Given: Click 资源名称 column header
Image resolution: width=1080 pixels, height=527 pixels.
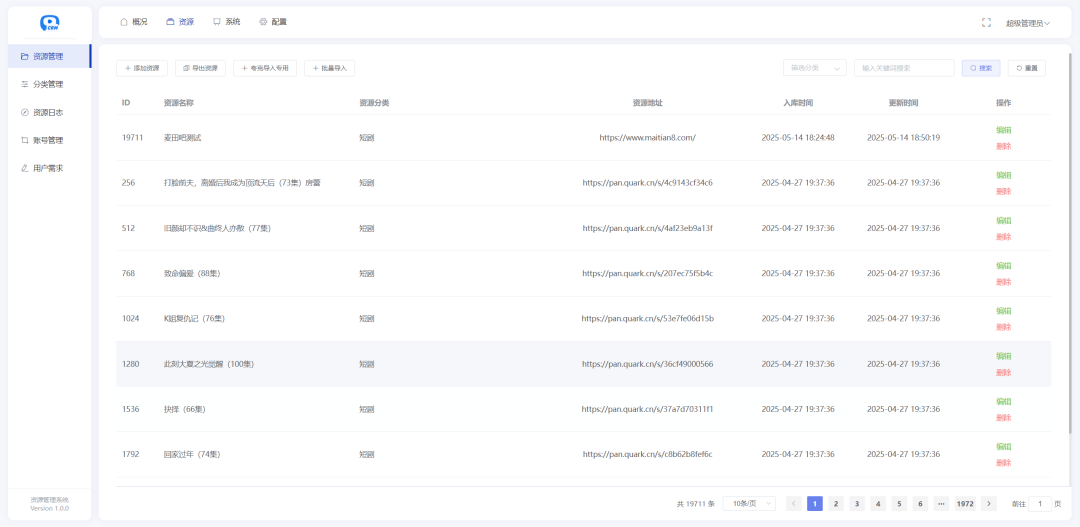Looking at the screenshot, I should click(178, 103).
